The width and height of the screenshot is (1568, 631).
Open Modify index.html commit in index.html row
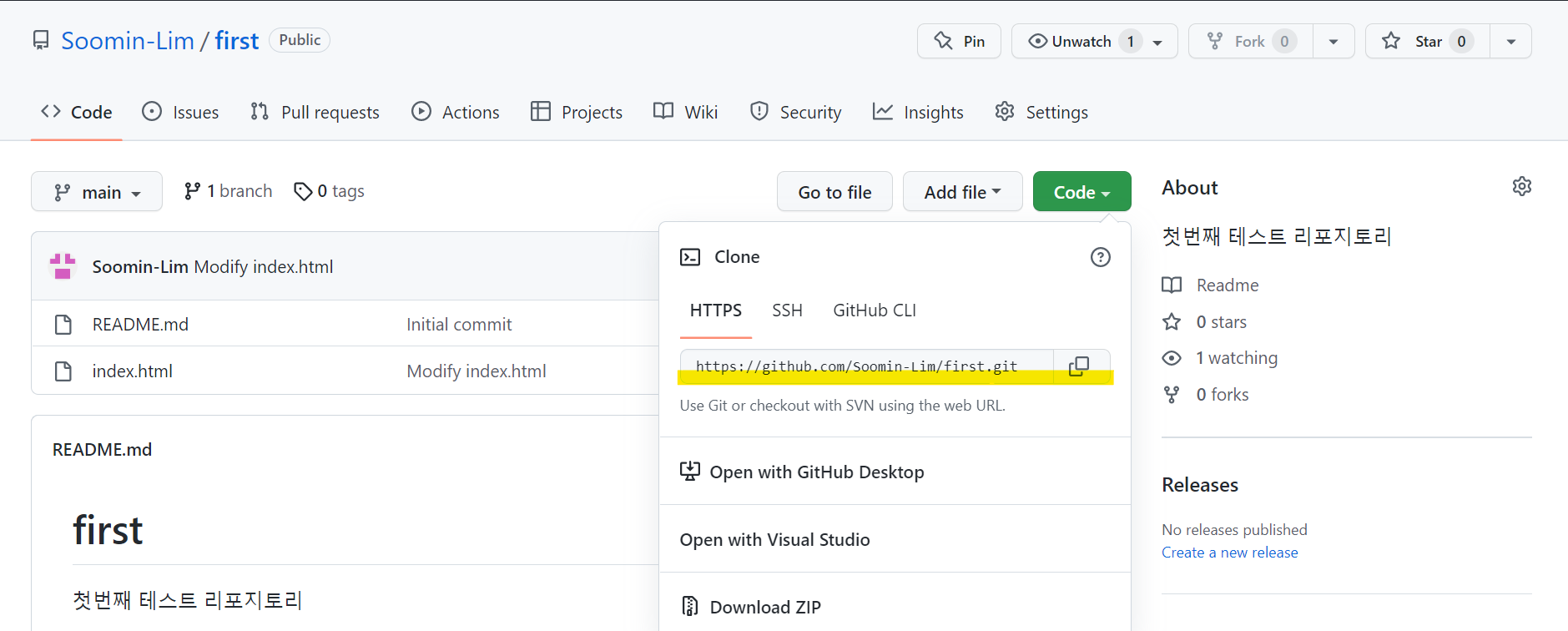[x=476, y=371]
